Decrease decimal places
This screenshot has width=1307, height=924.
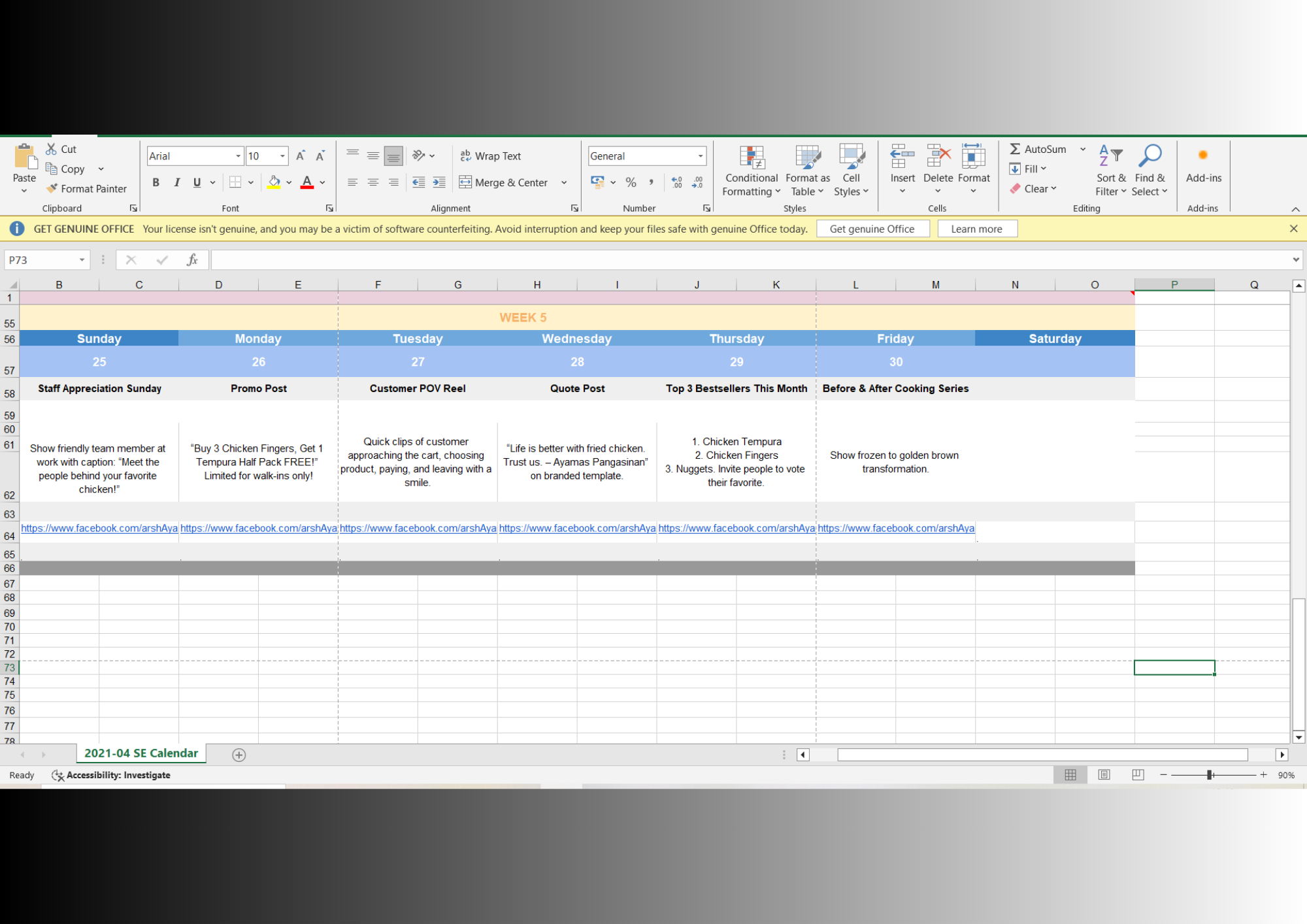point(697,182)
